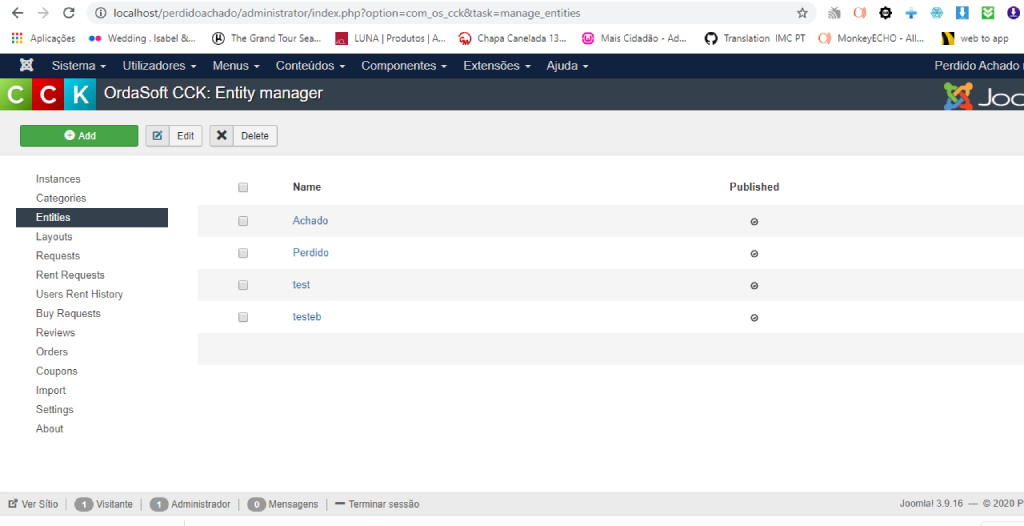Expand the Sistema dropdown menu

(78, 65)
